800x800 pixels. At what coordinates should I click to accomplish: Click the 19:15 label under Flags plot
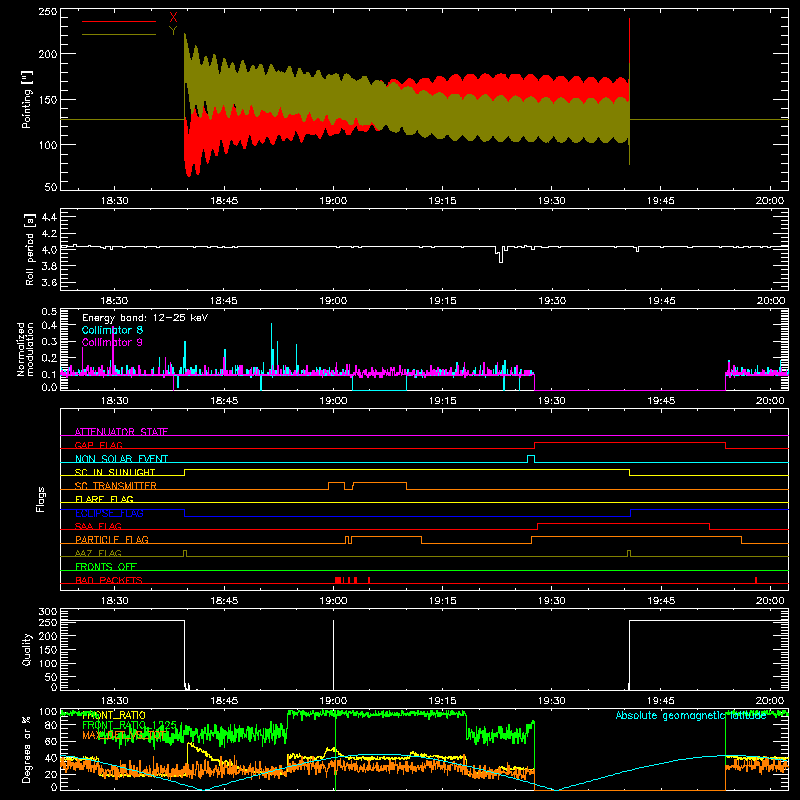442,601
